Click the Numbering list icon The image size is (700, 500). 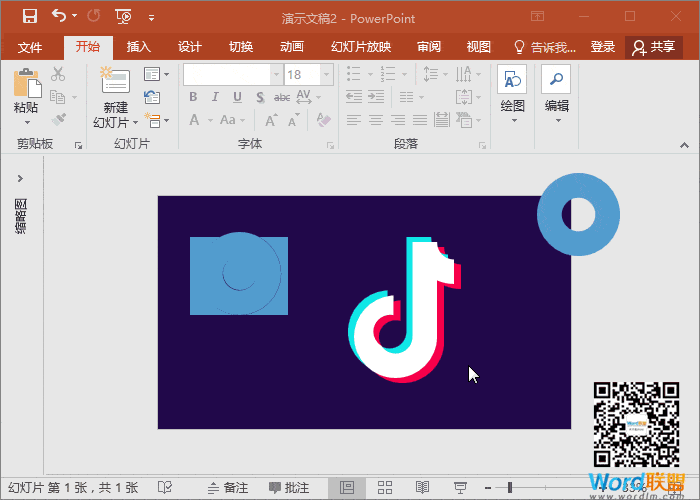[388, 74]
